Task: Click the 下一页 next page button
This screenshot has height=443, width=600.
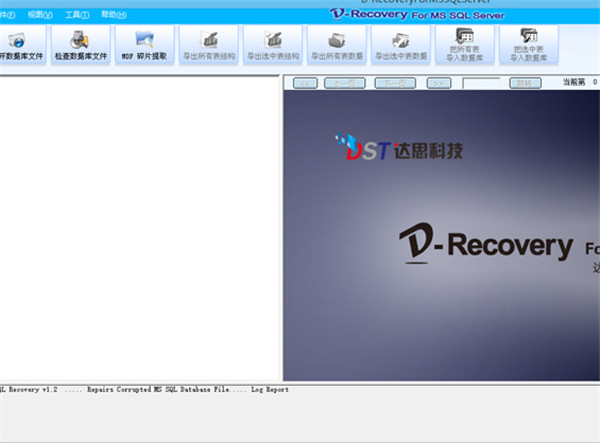Action: point(395,83)
